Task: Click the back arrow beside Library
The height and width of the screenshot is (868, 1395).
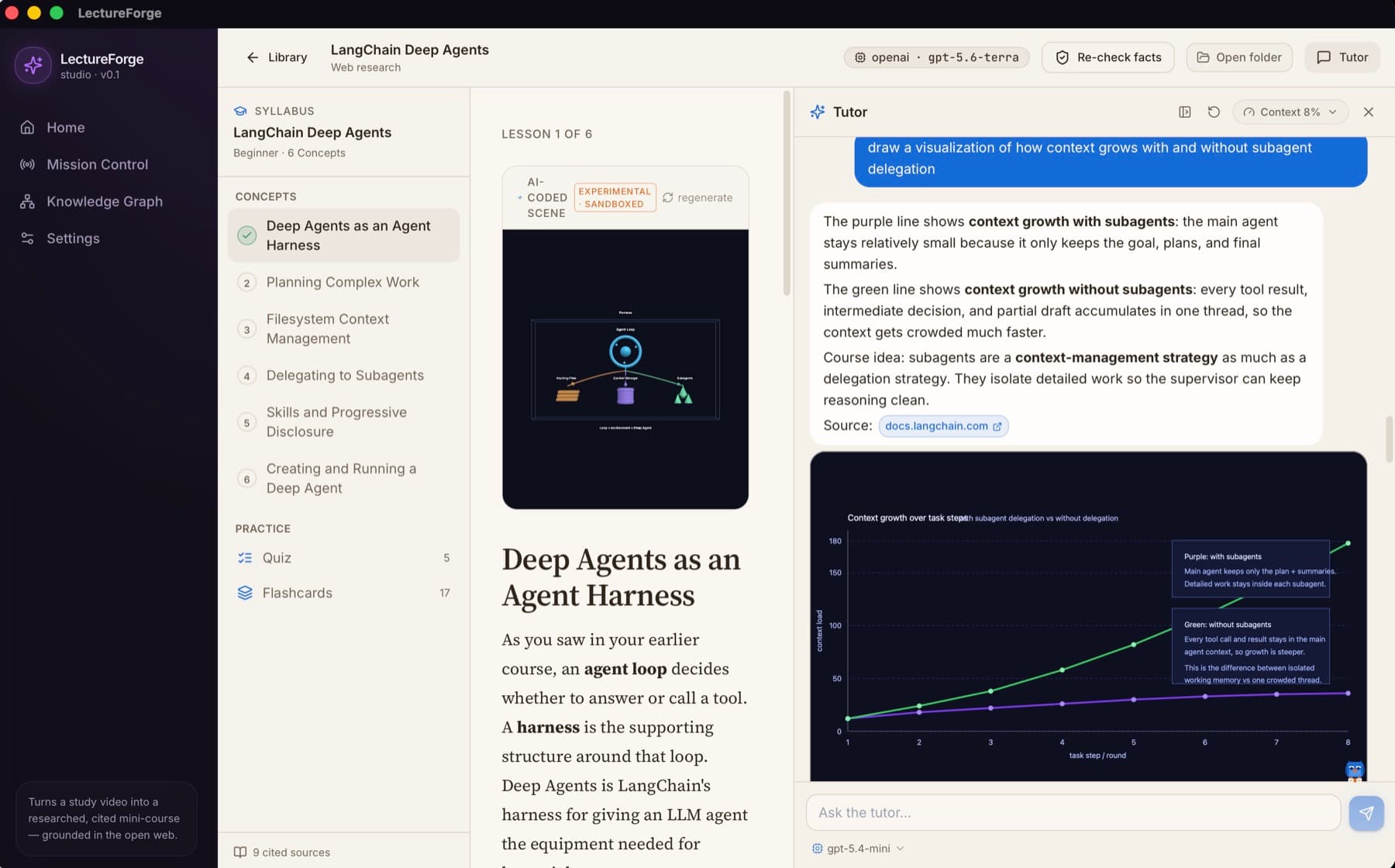Action: pyautogui.click(x=253, y=57)
